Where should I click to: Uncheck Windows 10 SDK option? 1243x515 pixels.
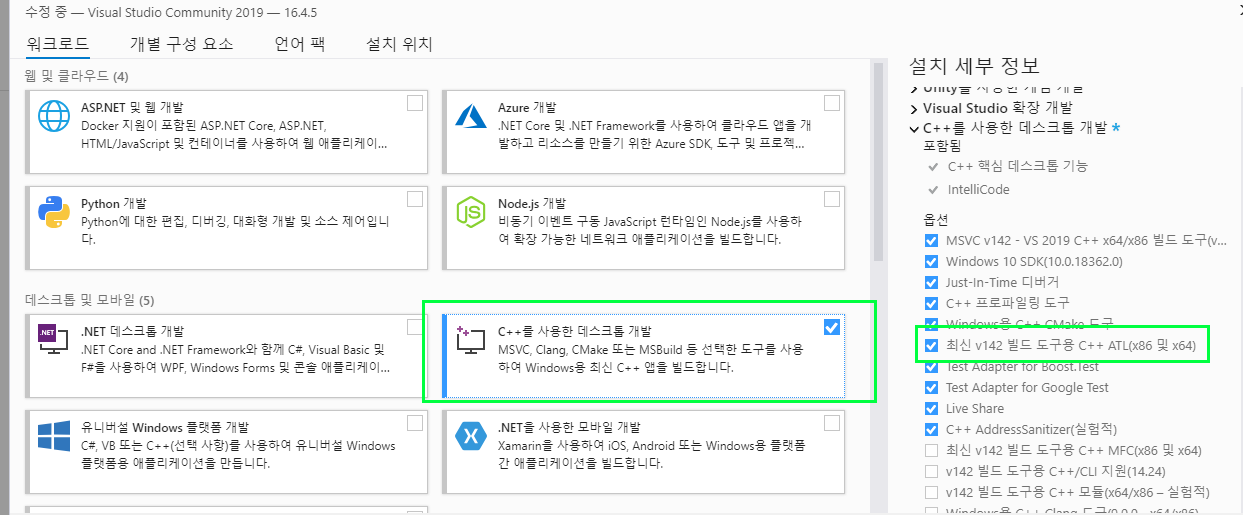tap(932, 261)
